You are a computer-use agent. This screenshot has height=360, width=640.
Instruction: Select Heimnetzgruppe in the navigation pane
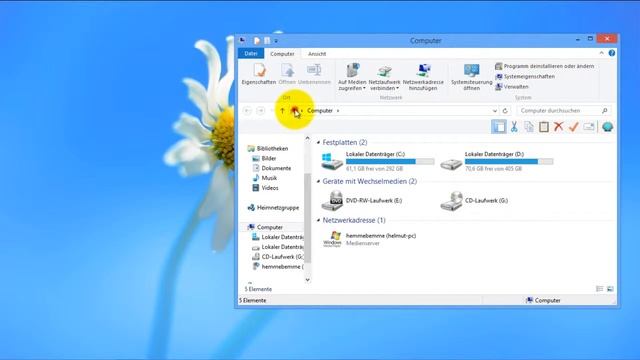(x=273, y=208)
